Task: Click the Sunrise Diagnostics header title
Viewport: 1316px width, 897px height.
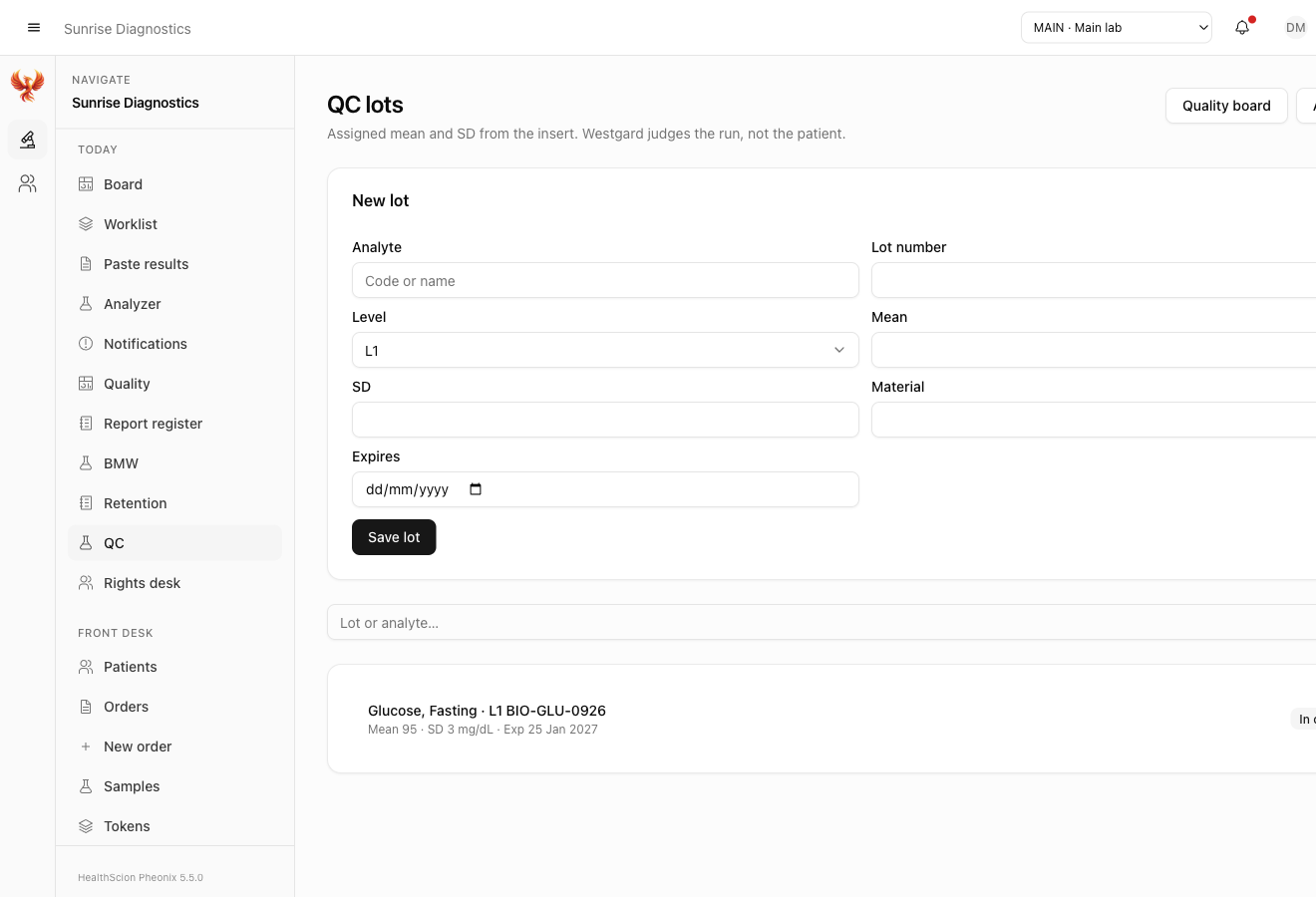Action: (x=128, y=29)
